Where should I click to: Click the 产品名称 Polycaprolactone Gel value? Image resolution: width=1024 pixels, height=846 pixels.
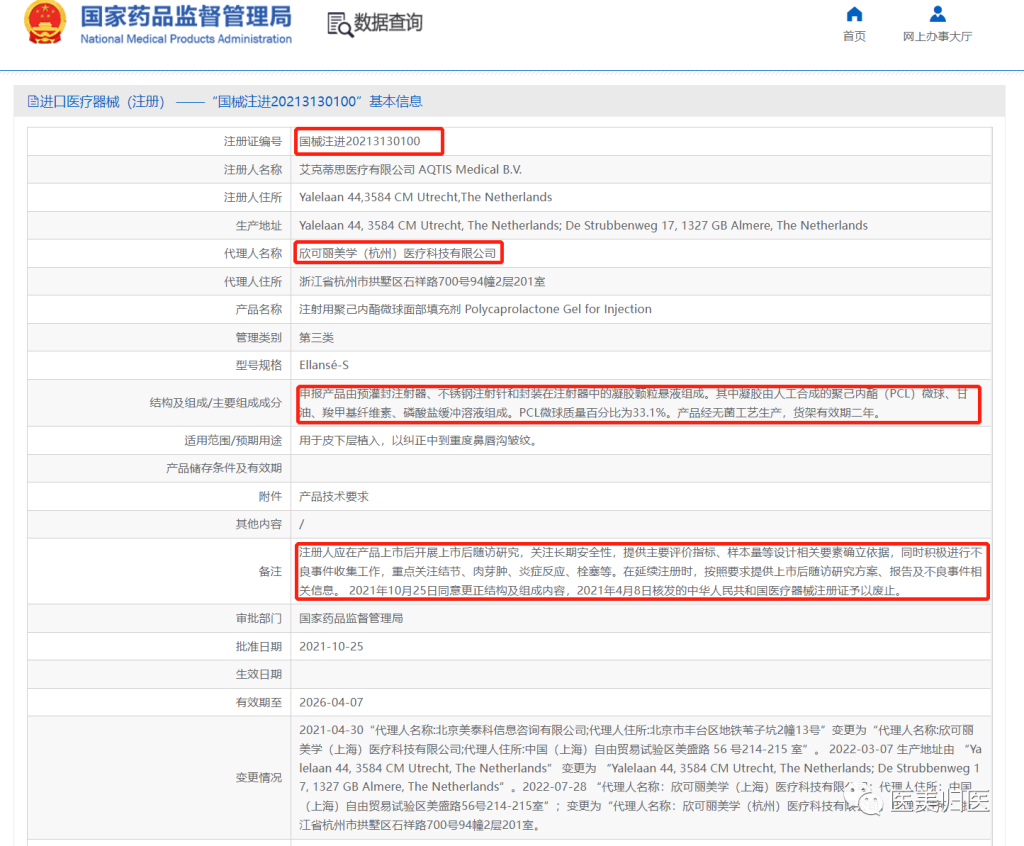pos(475,310)
